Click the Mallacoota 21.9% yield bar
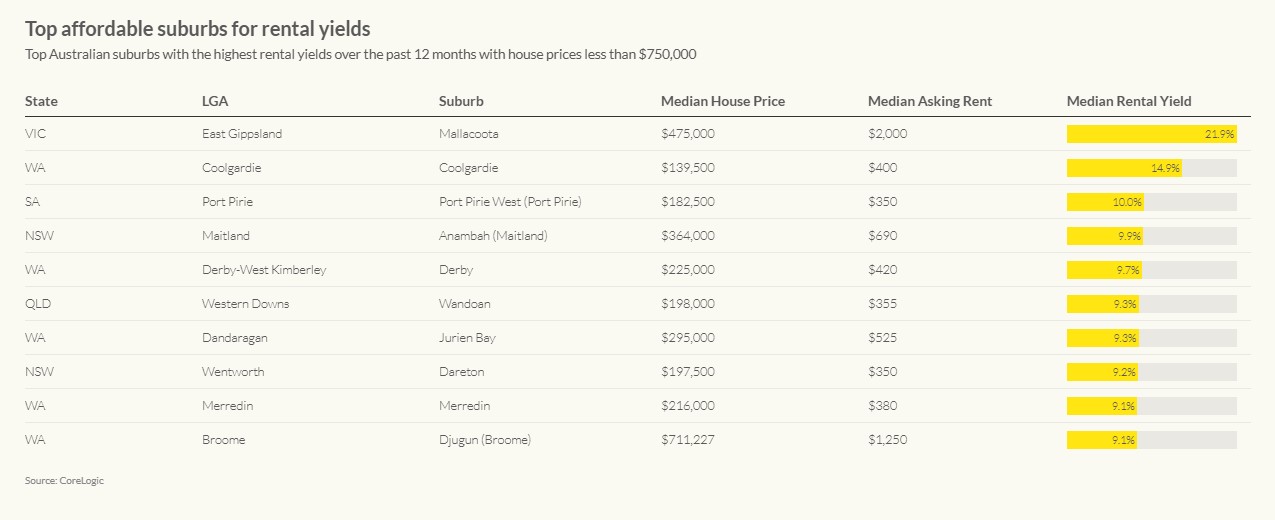 [x=1151, y=134]
